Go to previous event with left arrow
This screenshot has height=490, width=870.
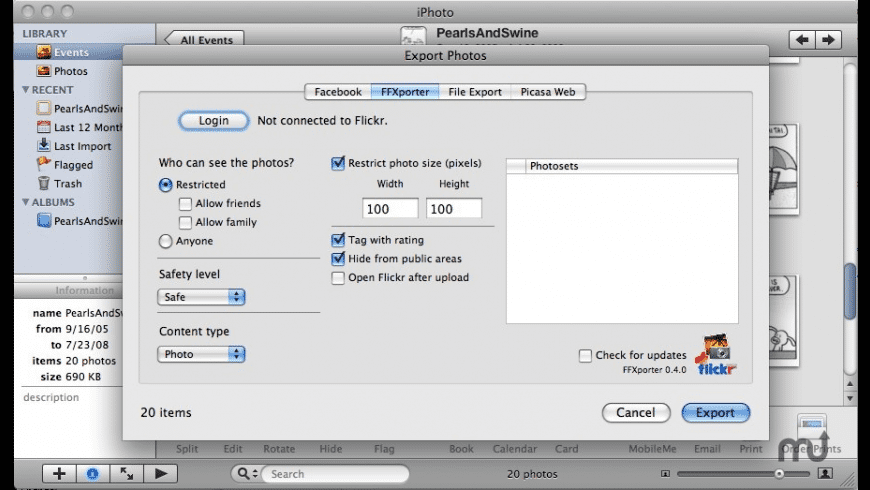[802, 39]
